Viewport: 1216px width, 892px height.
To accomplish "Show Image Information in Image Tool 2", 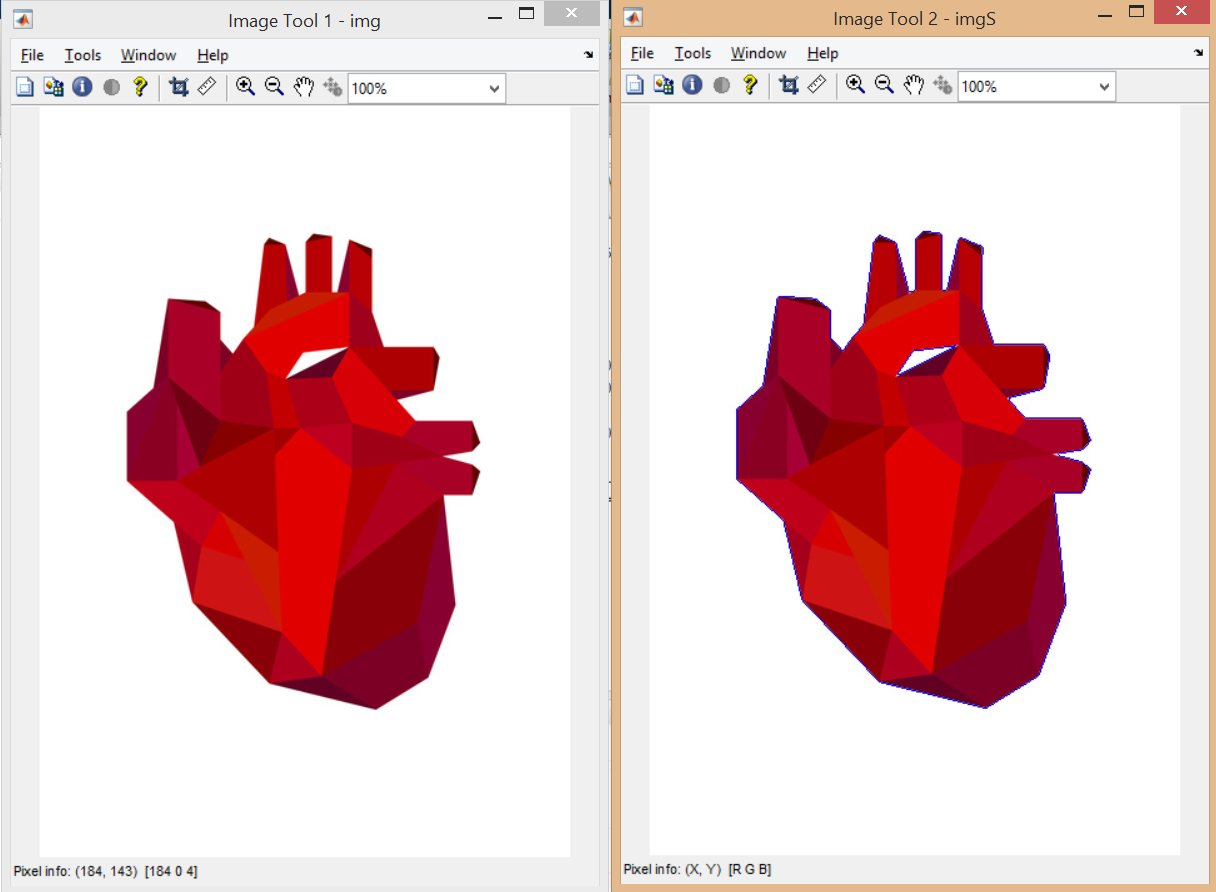I will (691, 85).
